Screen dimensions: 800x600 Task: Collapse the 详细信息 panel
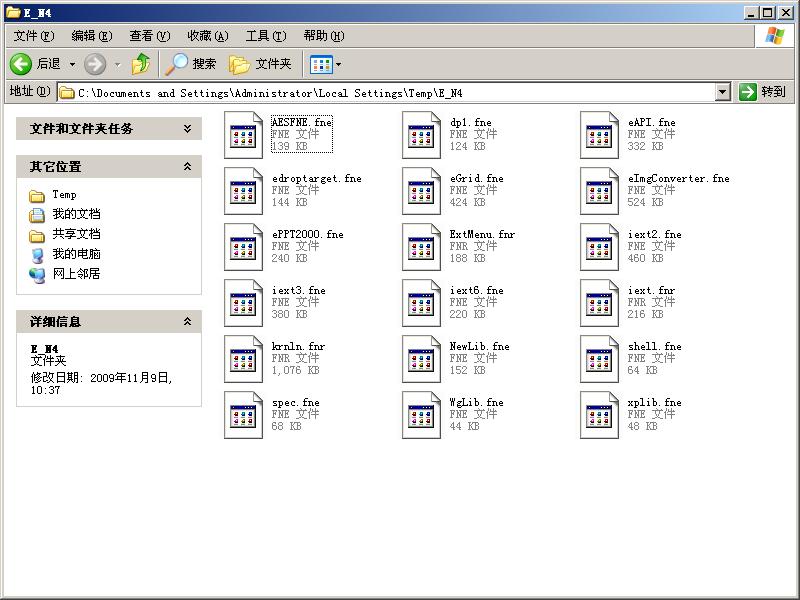pos(187,321)
